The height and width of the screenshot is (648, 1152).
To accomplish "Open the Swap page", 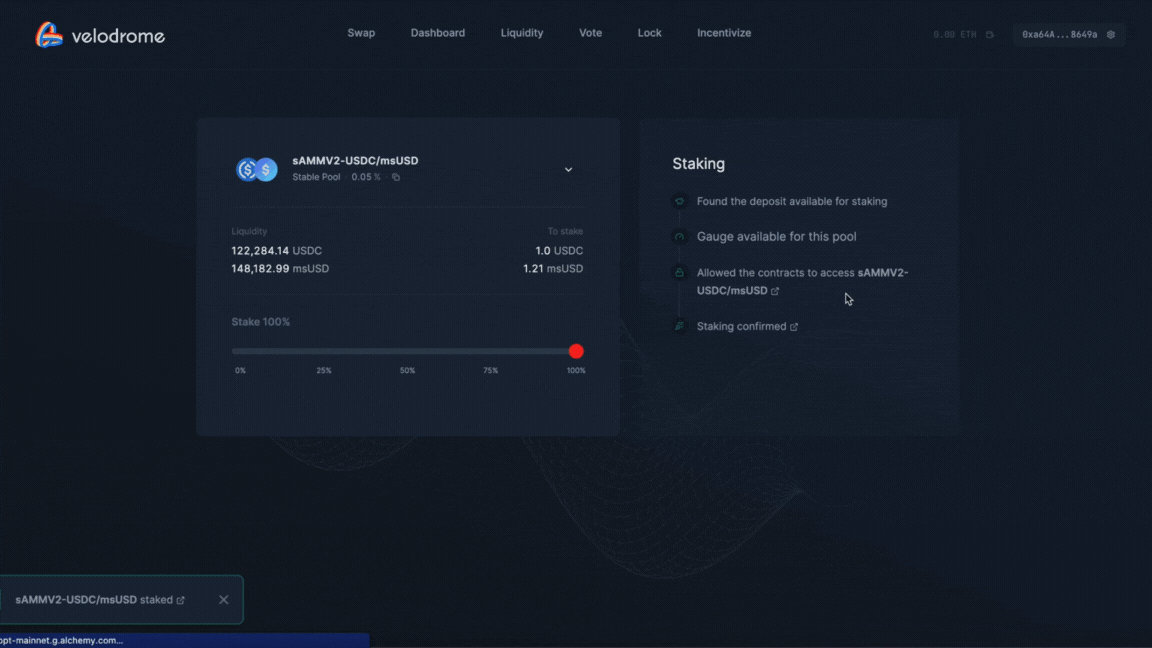I will [361, 33].
